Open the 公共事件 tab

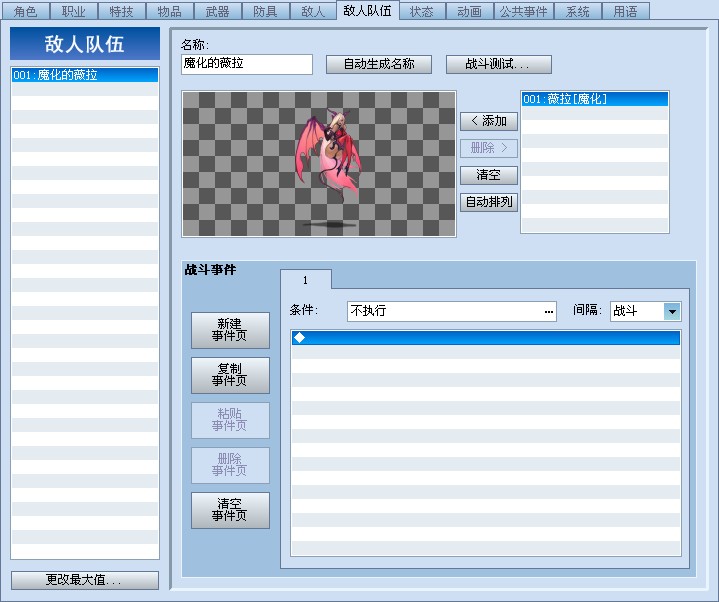(524, 11)
